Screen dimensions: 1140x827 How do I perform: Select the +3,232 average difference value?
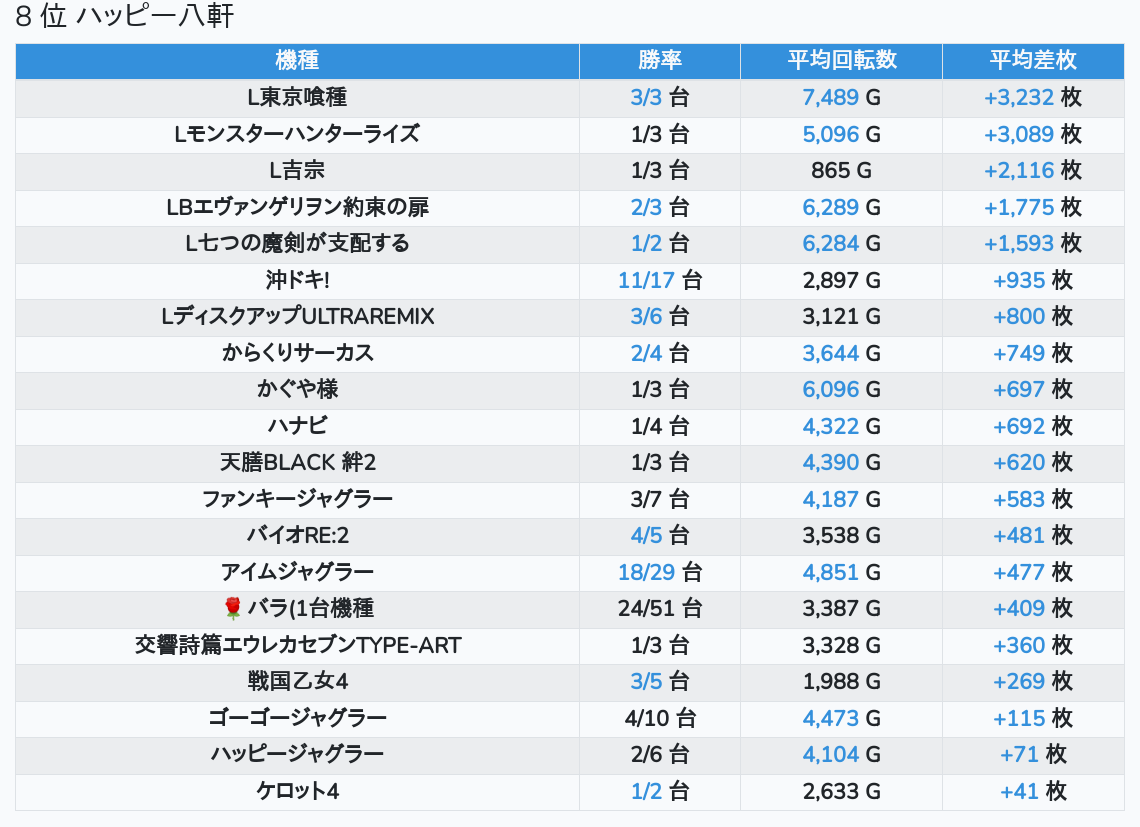(x=1019, y=97)
